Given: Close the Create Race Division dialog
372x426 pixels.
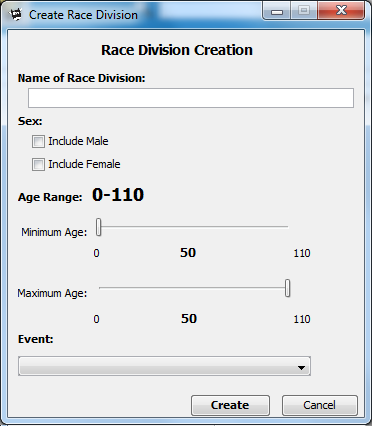Looking at the screenshot, I should 341,11.
